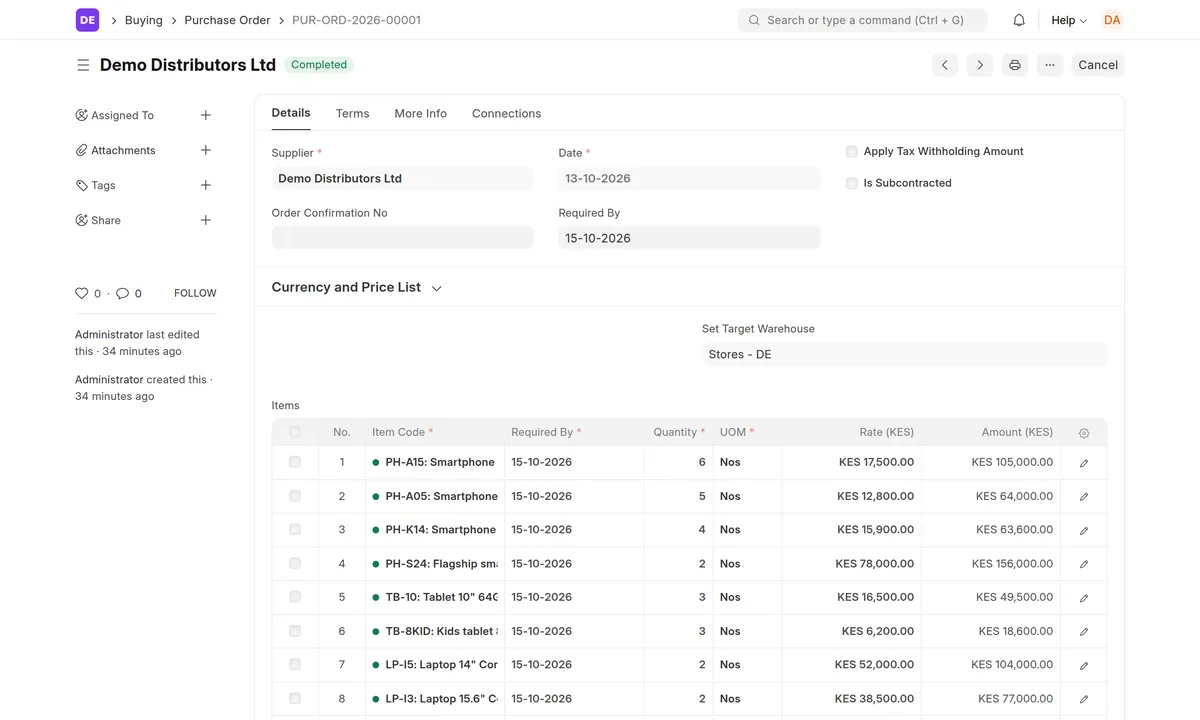Click rate KES 78,000.00 cell

pyautogui.click(x=851, y=564)
